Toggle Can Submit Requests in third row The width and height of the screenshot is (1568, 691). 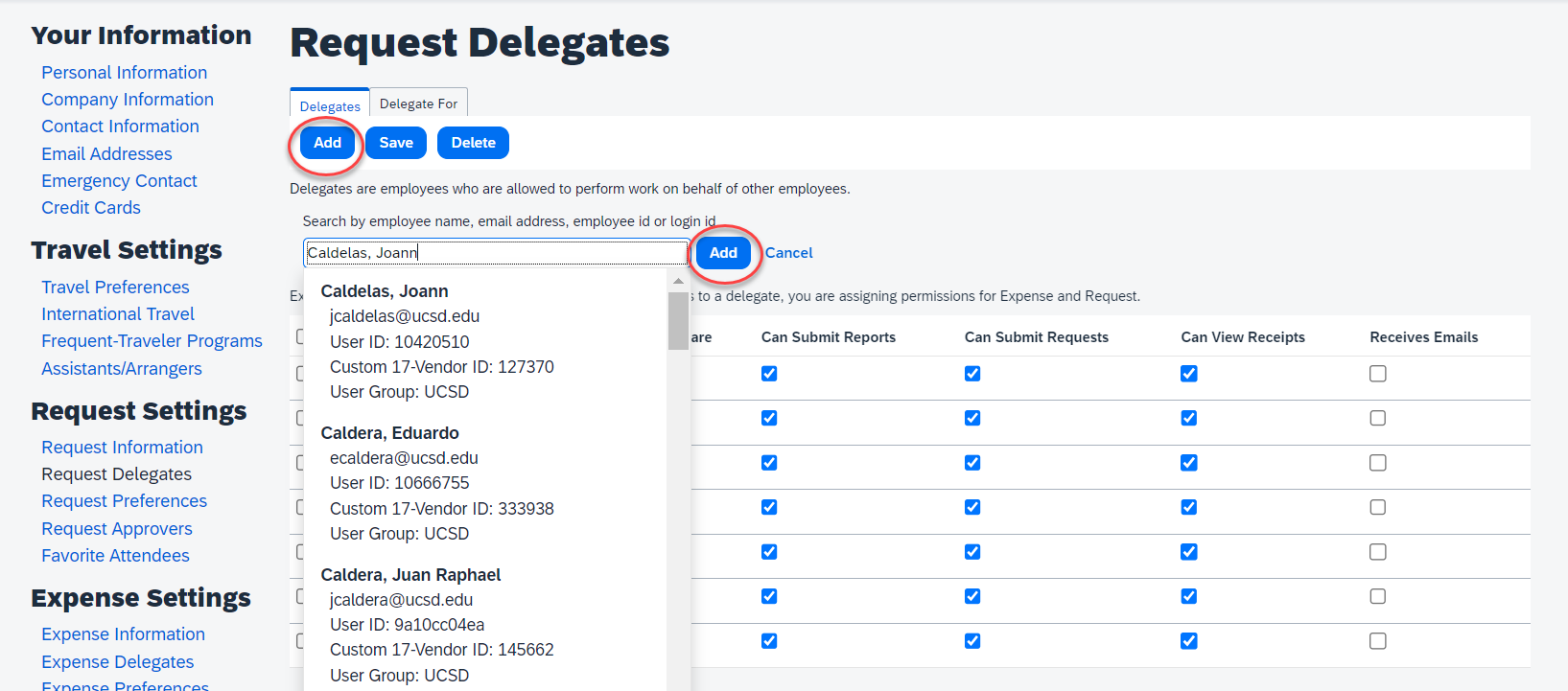coord(972,463)
